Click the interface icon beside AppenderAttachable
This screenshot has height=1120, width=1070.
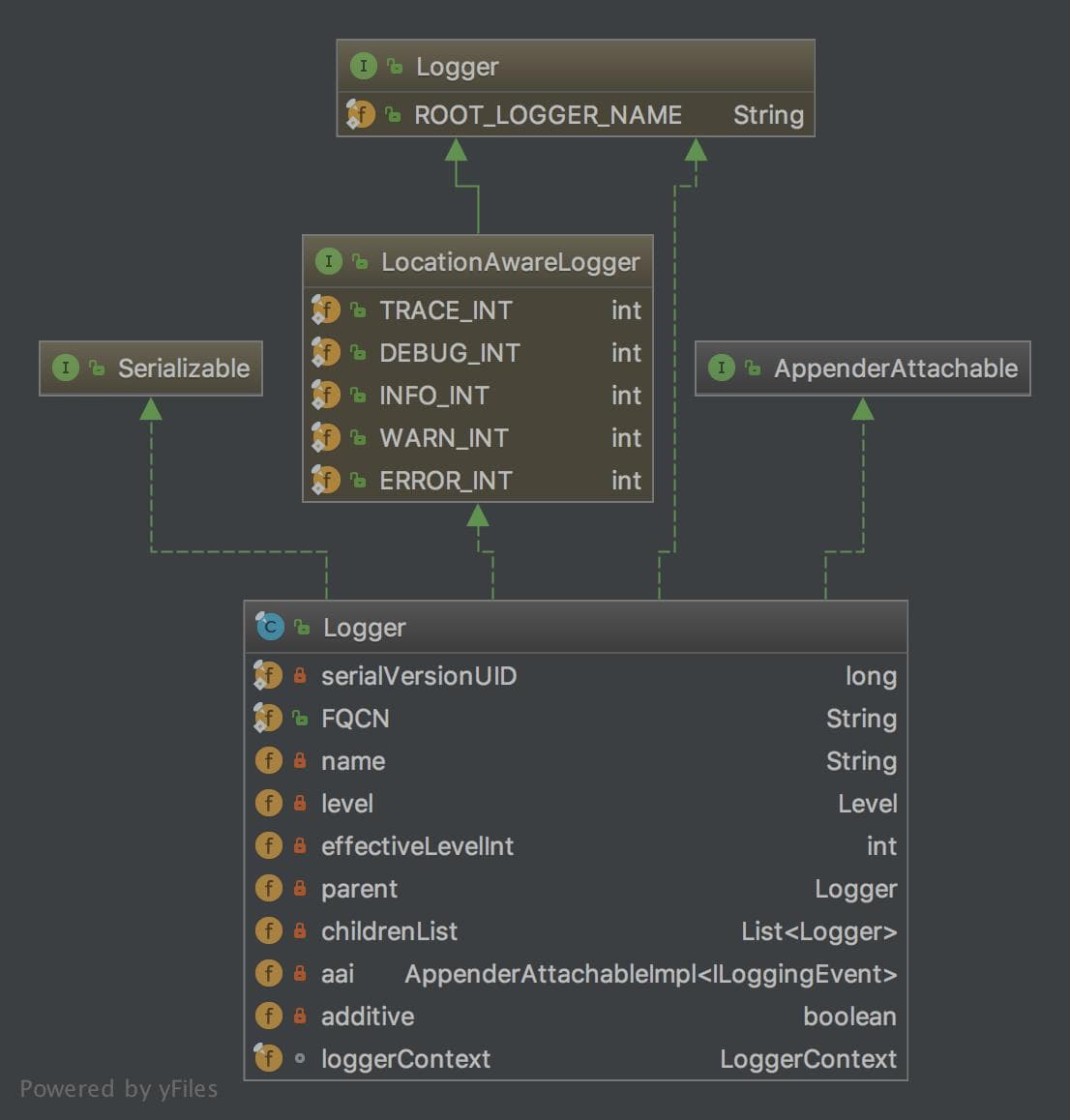721,368
